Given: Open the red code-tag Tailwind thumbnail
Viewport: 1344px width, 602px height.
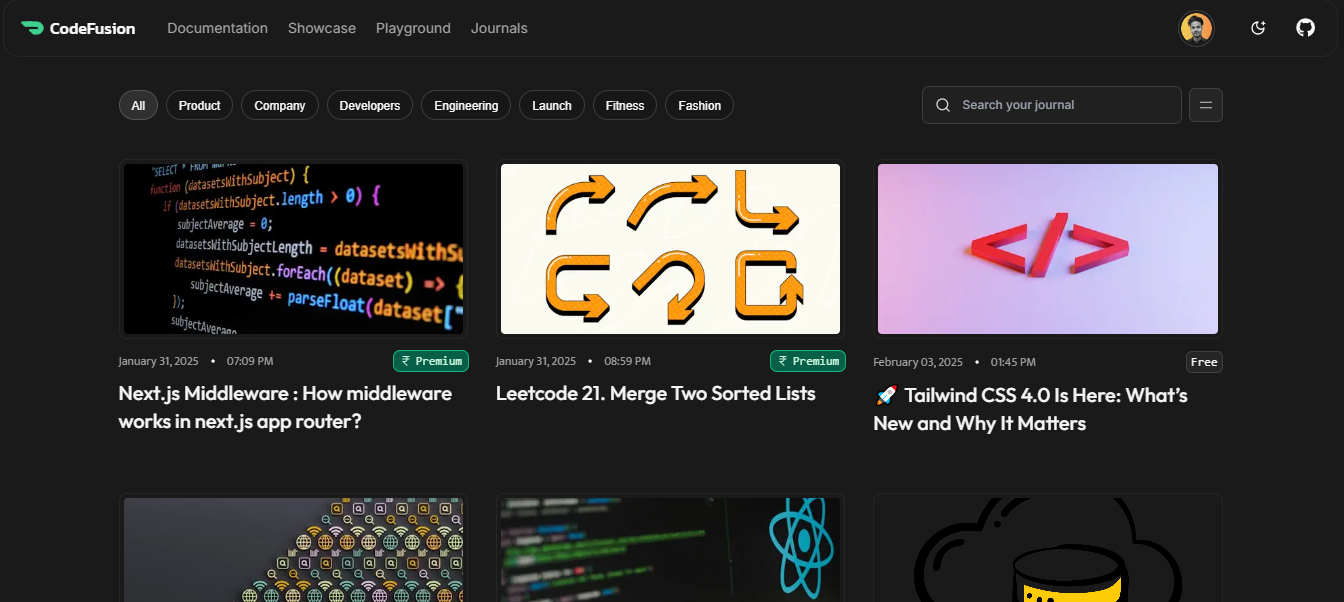Looking at the screenshot, I should (1048, 249).
